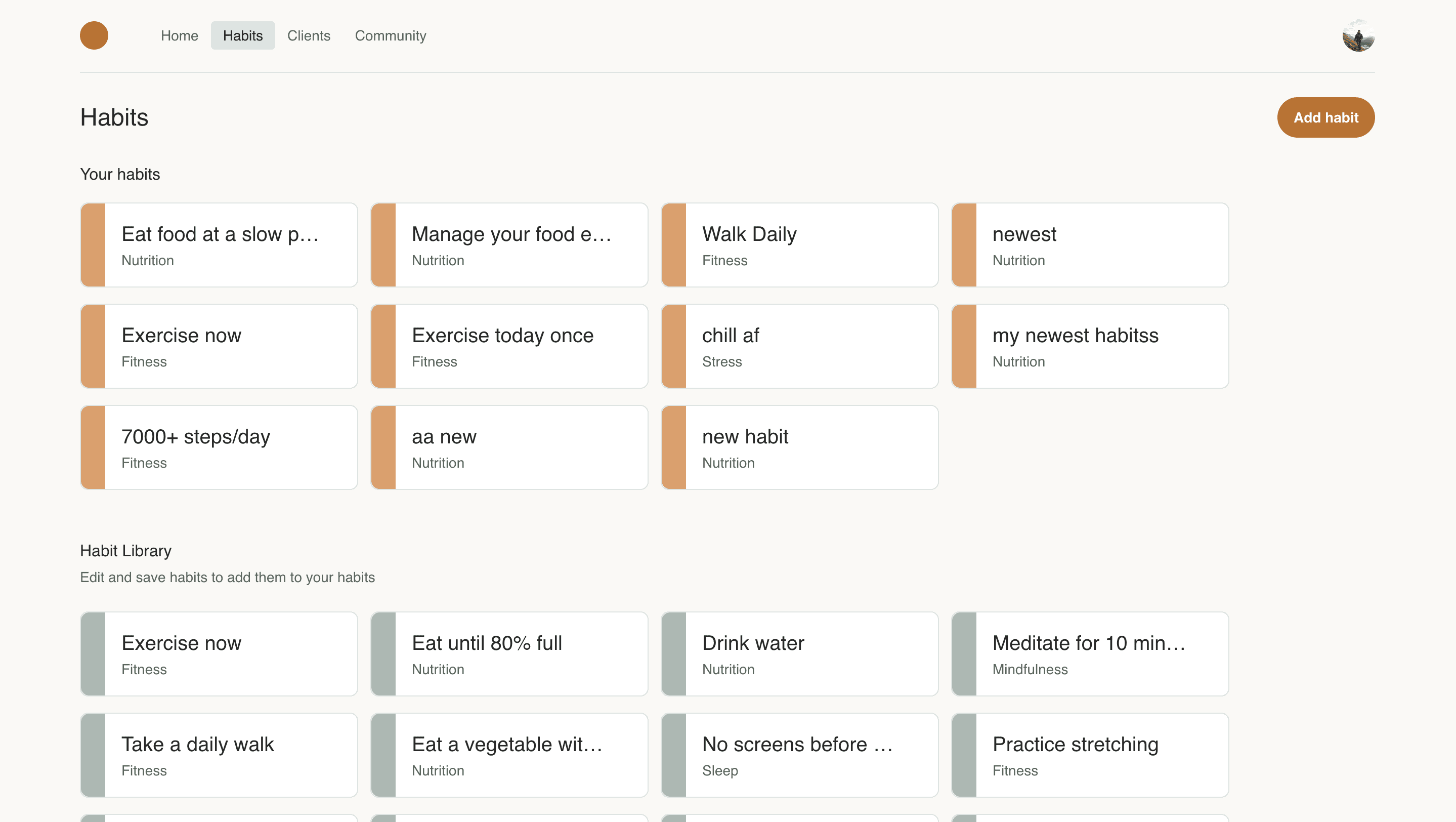1456x822 pixels.
Task: Open the 'my newest habitss' card
Action: tap(1090, 346)
